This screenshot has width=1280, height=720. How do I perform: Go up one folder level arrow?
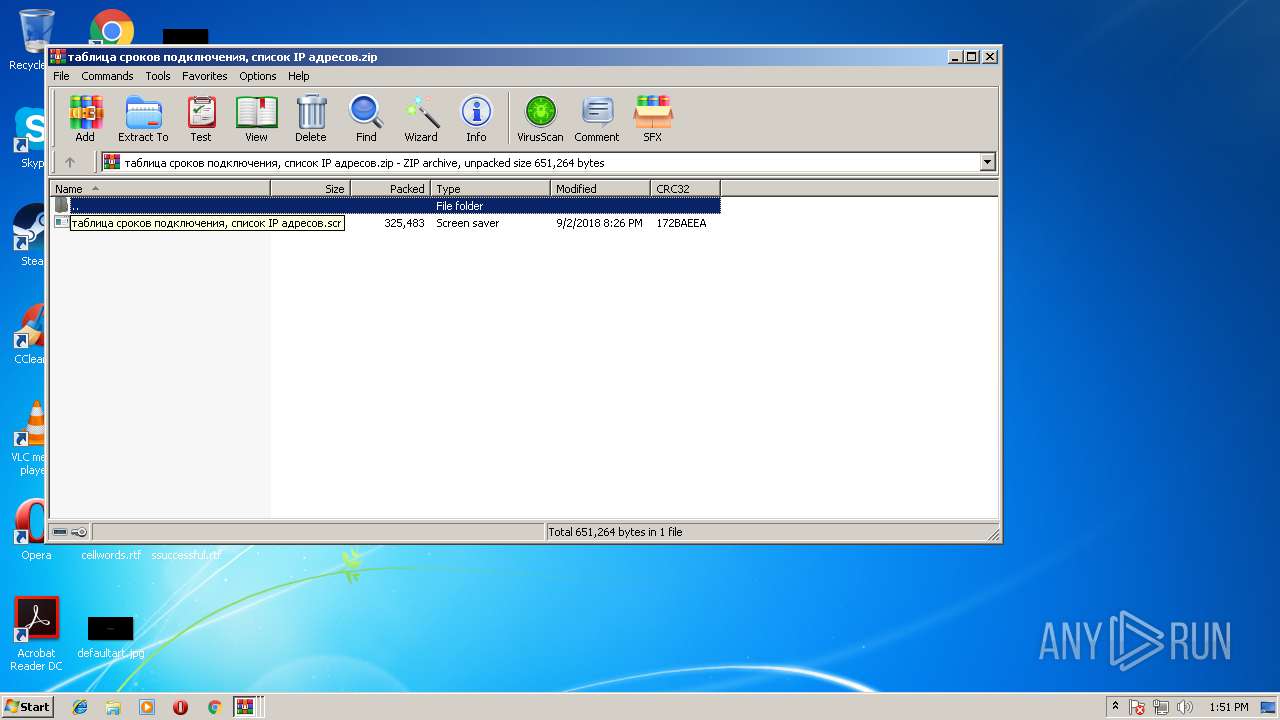pyautogui.click(x=70, y=162)
